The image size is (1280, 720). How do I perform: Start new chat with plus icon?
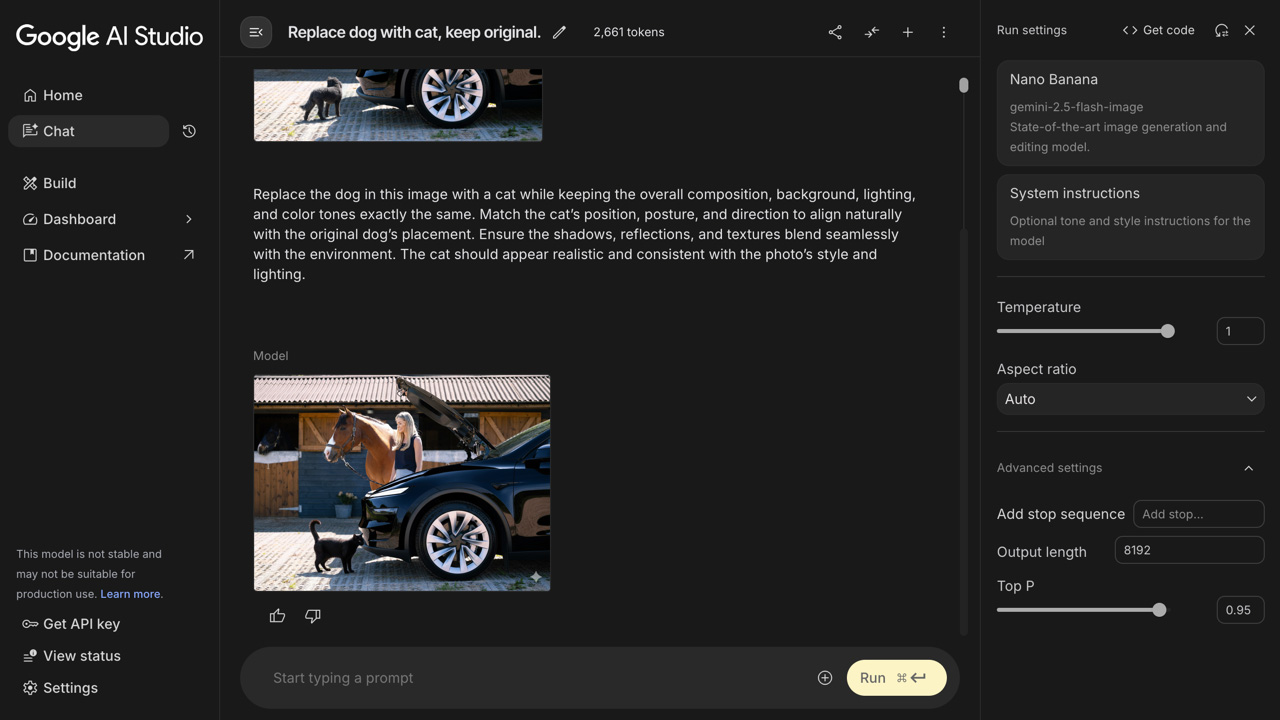[908, 32]
